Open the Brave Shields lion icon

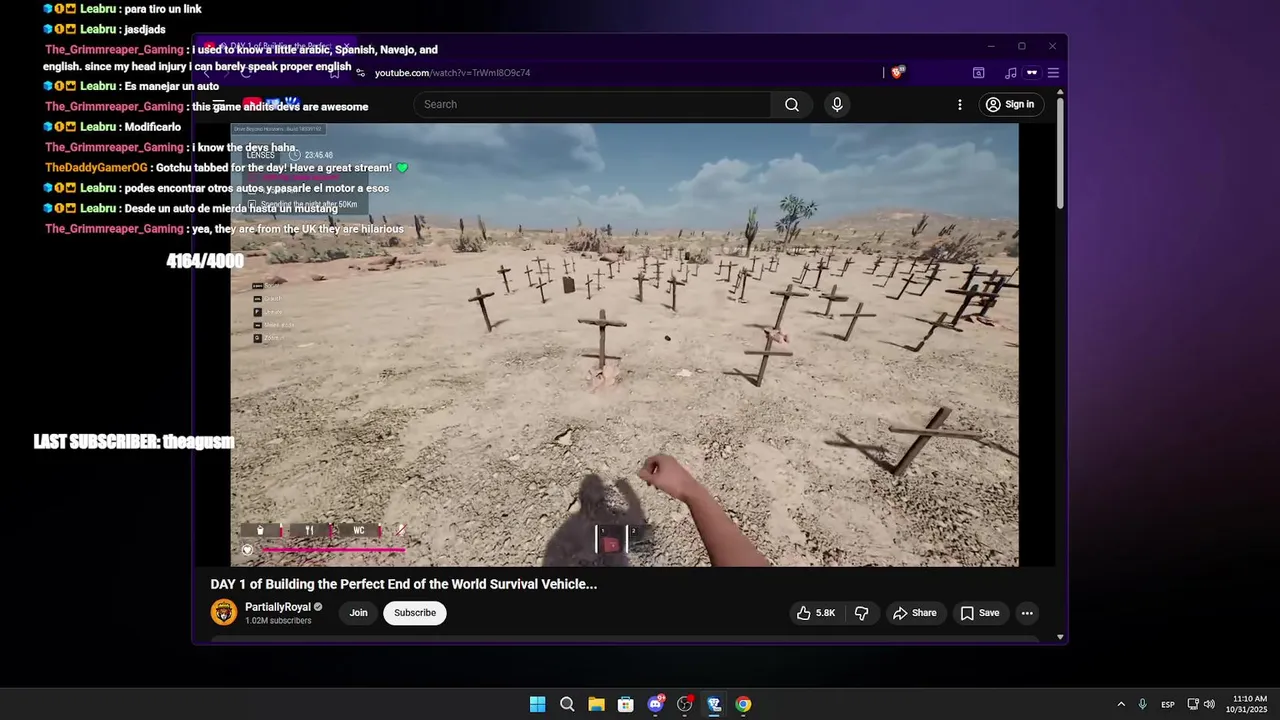(x=898, y=72)
